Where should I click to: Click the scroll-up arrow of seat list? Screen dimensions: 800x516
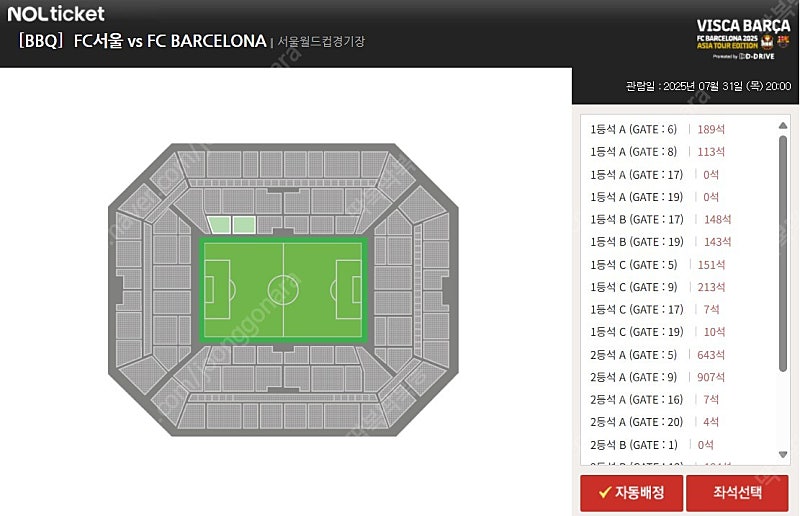click(783, 126)
